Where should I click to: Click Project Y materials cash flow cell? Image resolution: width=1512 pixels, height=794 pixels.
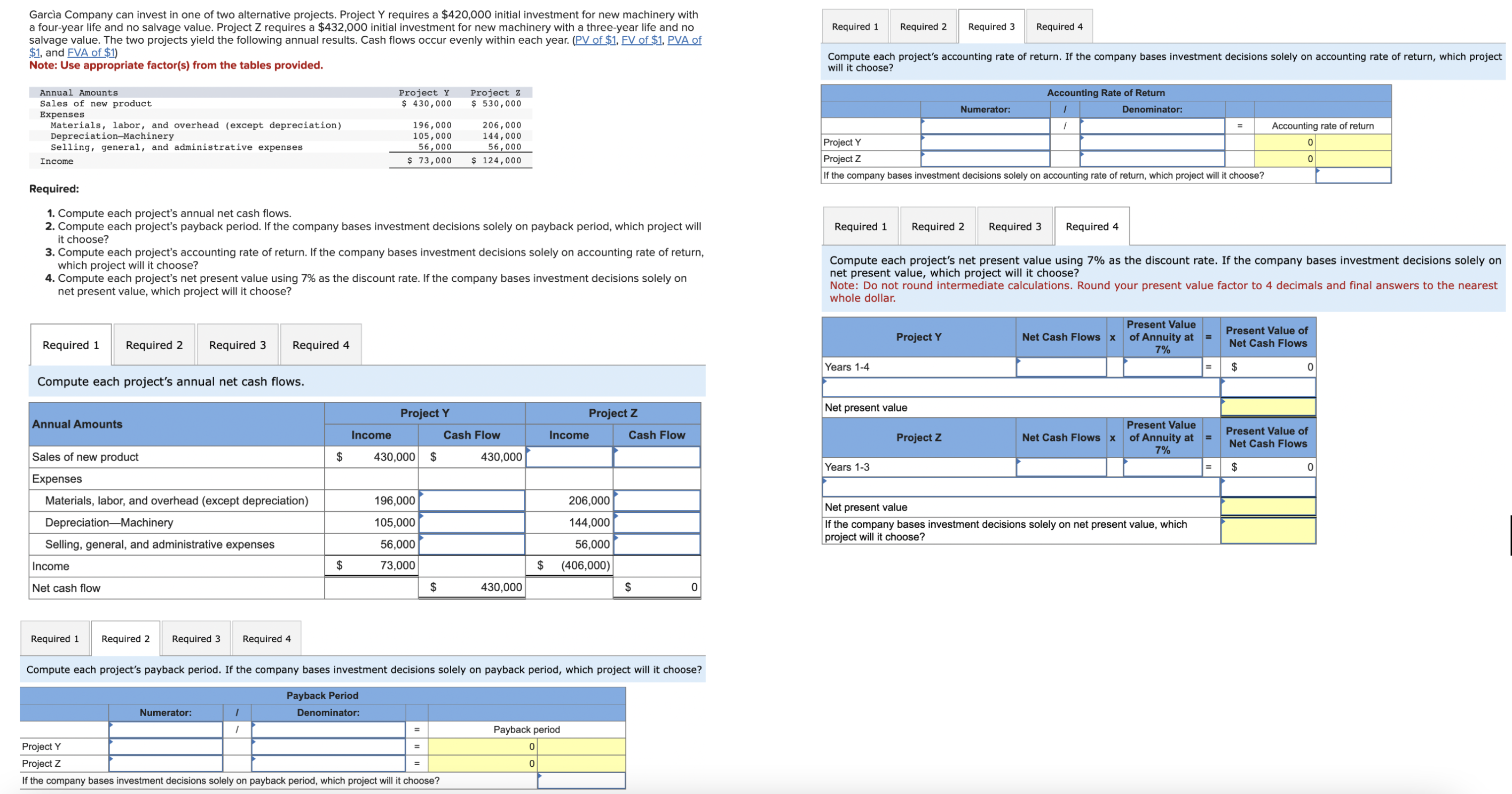(472, 501)
